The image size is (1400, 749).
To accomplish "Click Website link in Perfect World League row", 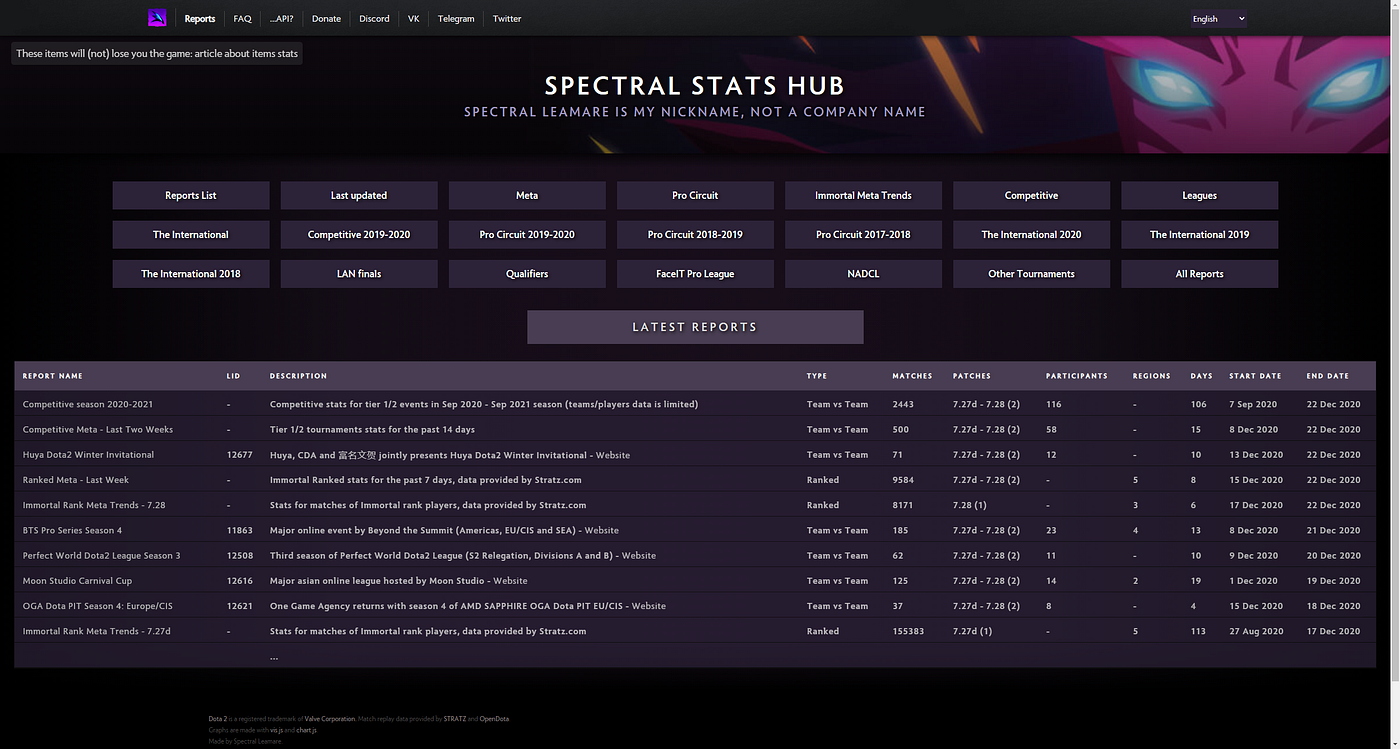I will (639, 555).
